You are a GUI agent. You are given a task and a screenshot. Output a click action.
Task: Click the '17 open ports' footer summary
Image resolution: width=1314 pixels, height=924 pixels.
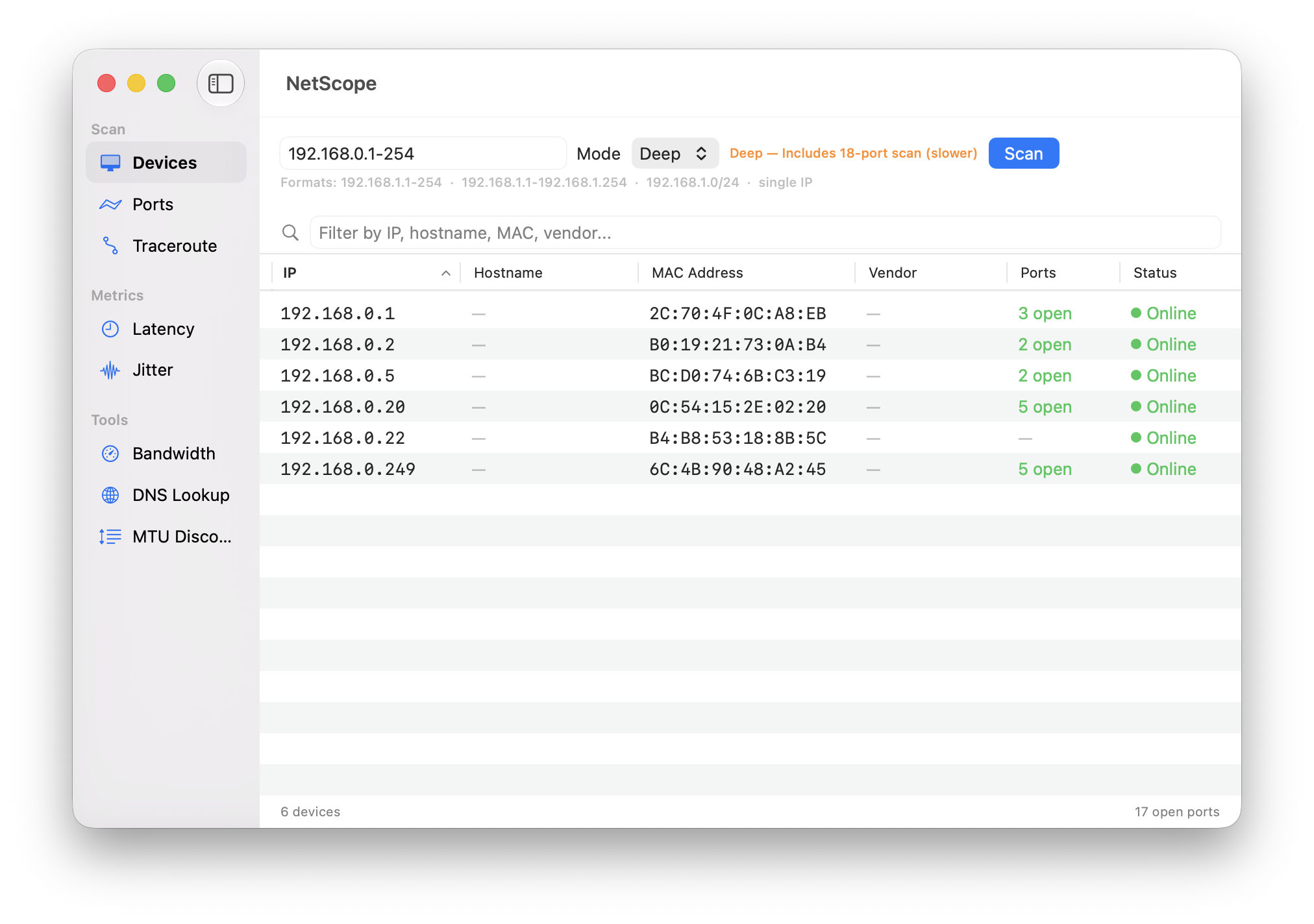pyautogui.click(x=1177, y=812)
